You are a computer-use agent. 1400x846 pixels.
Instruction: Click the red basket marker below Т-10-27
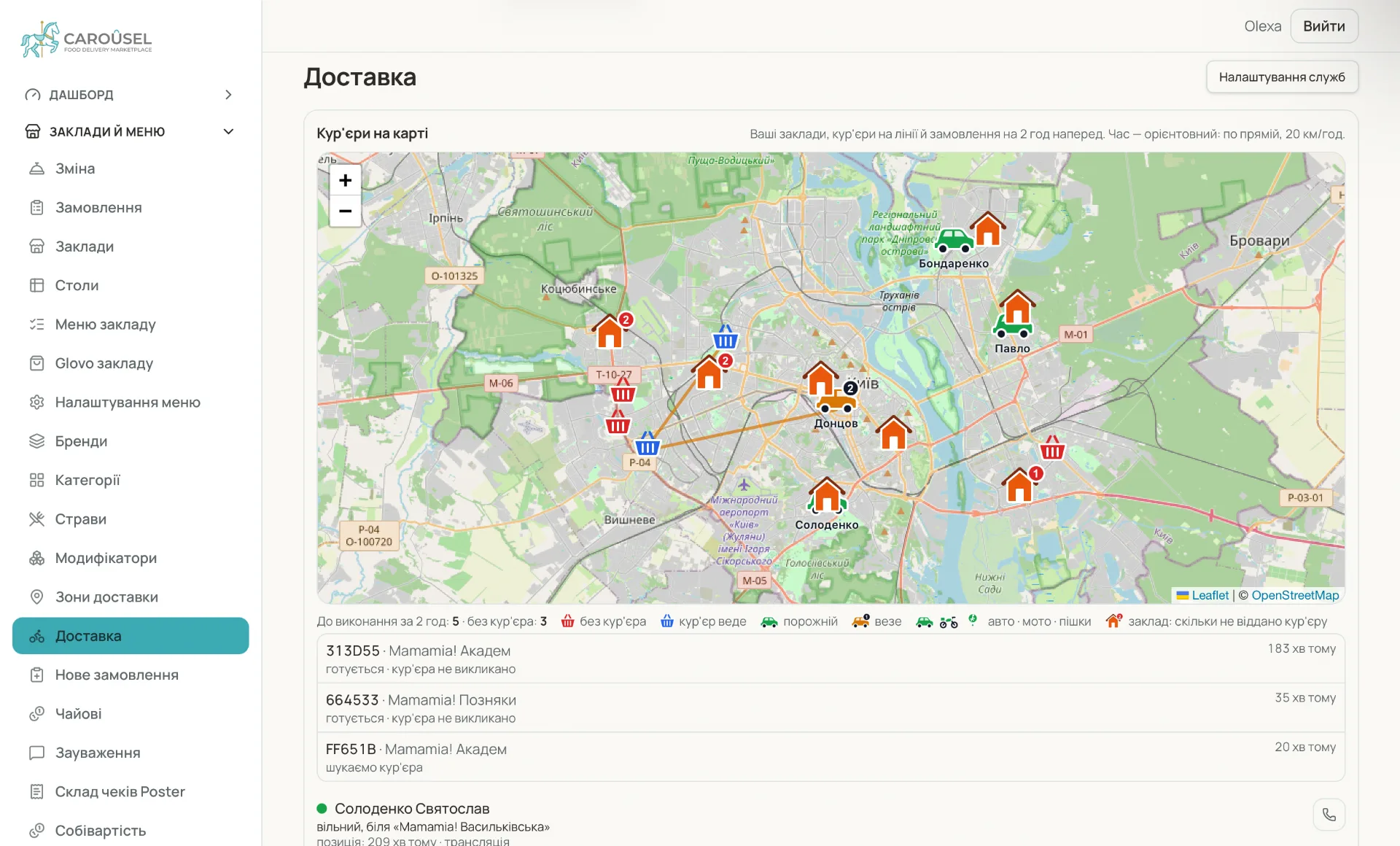[623, 390]
